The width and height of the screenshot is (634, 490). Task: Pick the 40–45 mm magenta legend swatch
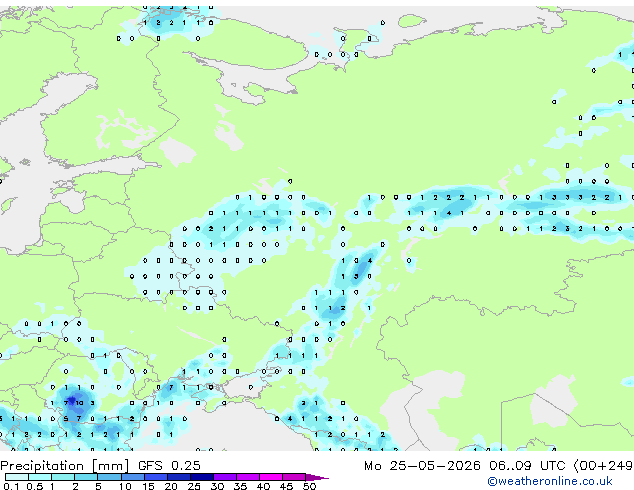click(x=271, y=477)
